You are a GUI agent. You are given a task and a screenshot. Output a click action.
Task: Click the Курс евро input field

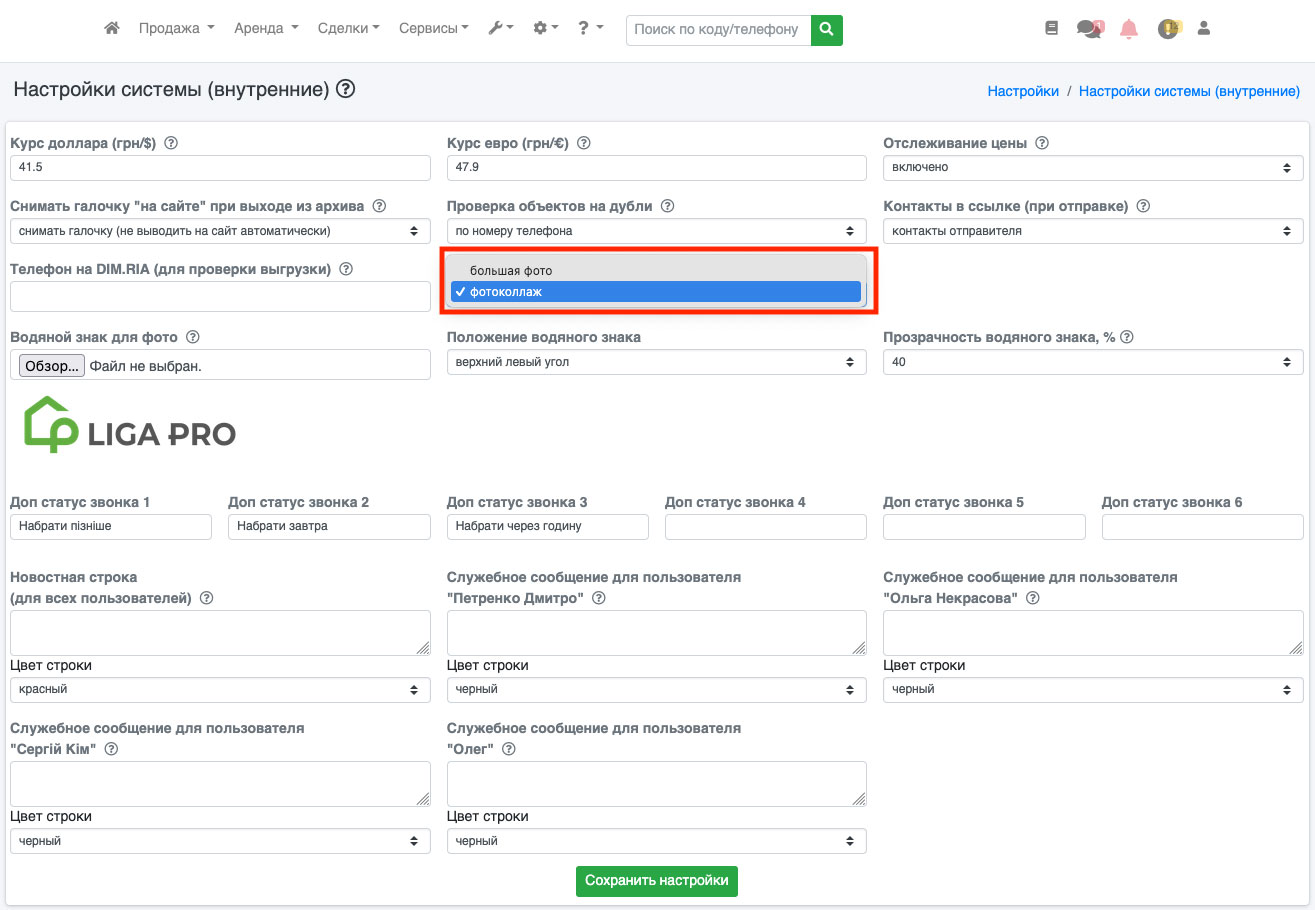(656, 168)
